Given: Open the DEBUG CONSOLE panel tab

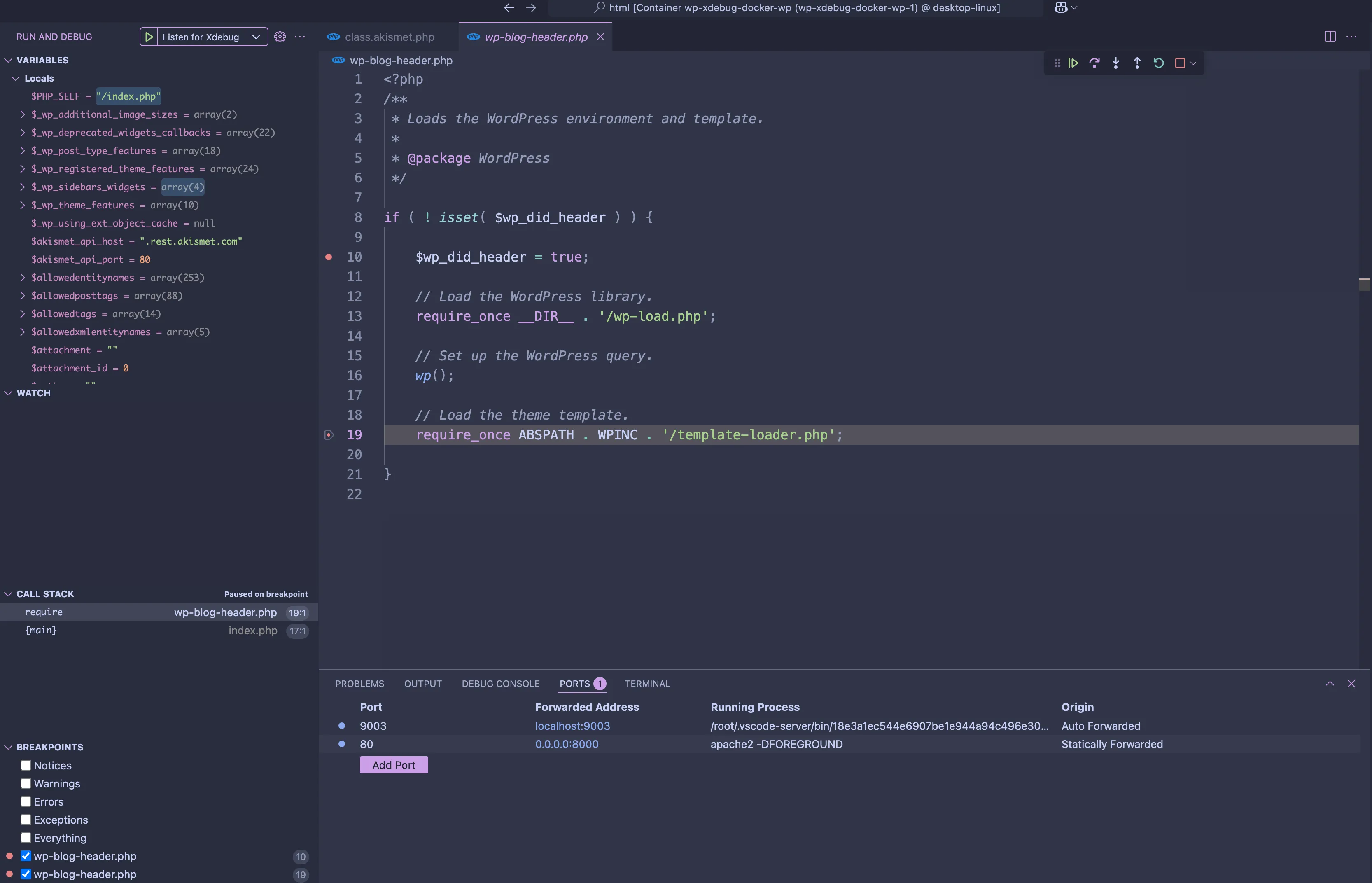Looking at the screenshot, I should pyautogui.click(x=500, y=684).
